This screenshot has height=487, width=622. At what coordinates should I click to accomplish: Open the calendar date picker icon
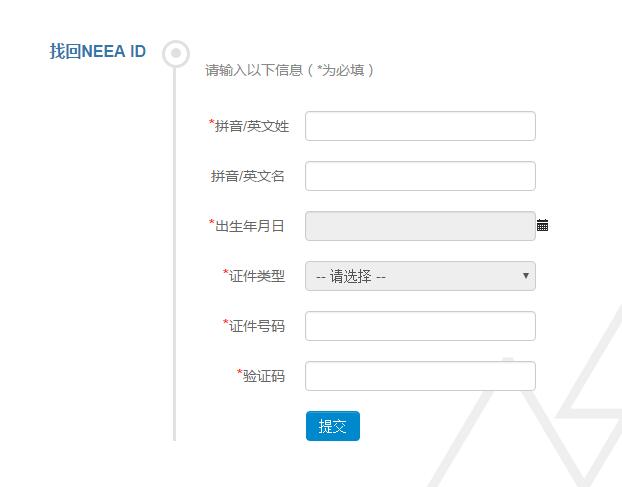pos(542,226)
